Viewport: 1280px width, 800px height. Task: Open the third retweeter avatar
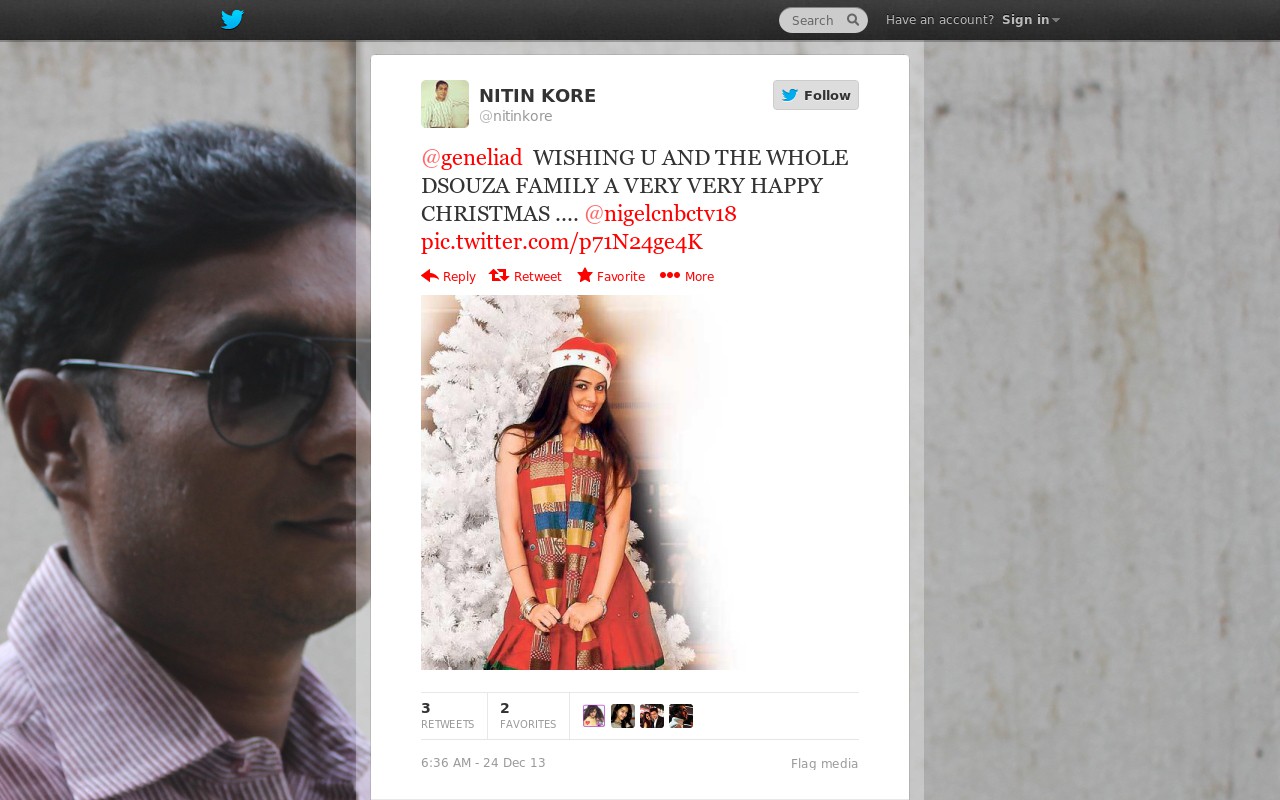tap(652, 716)
